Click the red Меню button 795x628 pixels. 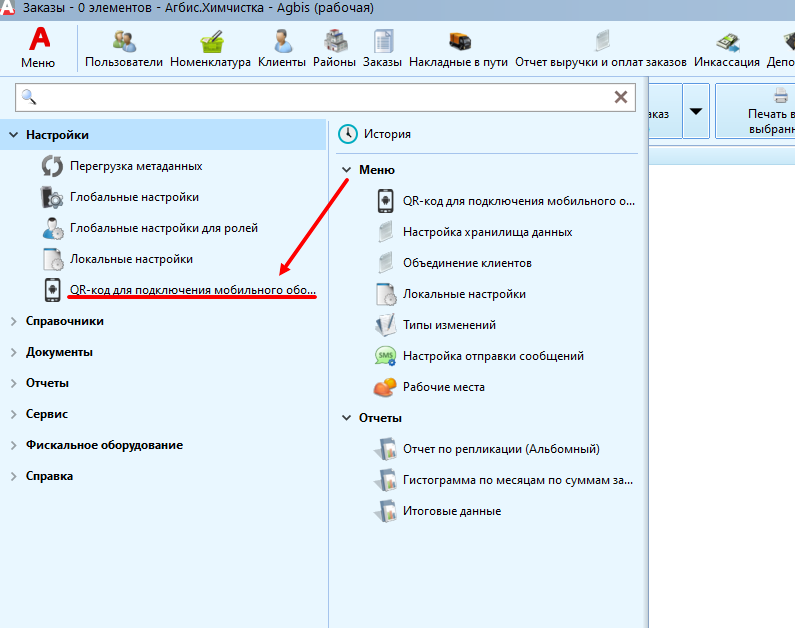point(38,47)
